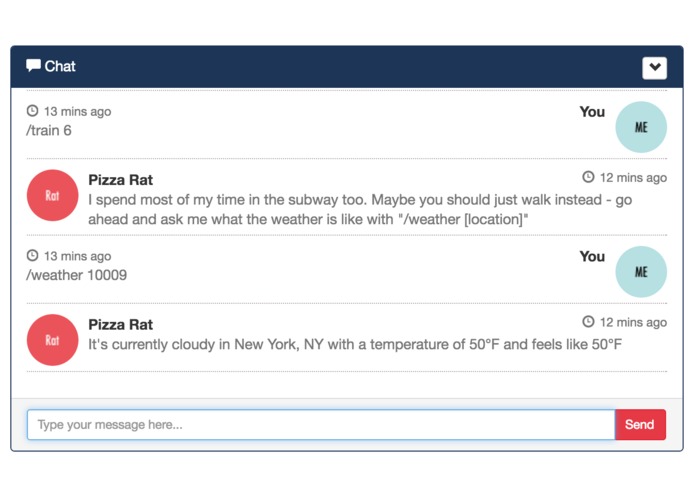
Task: Click the Send button
Action: (640, 424)
